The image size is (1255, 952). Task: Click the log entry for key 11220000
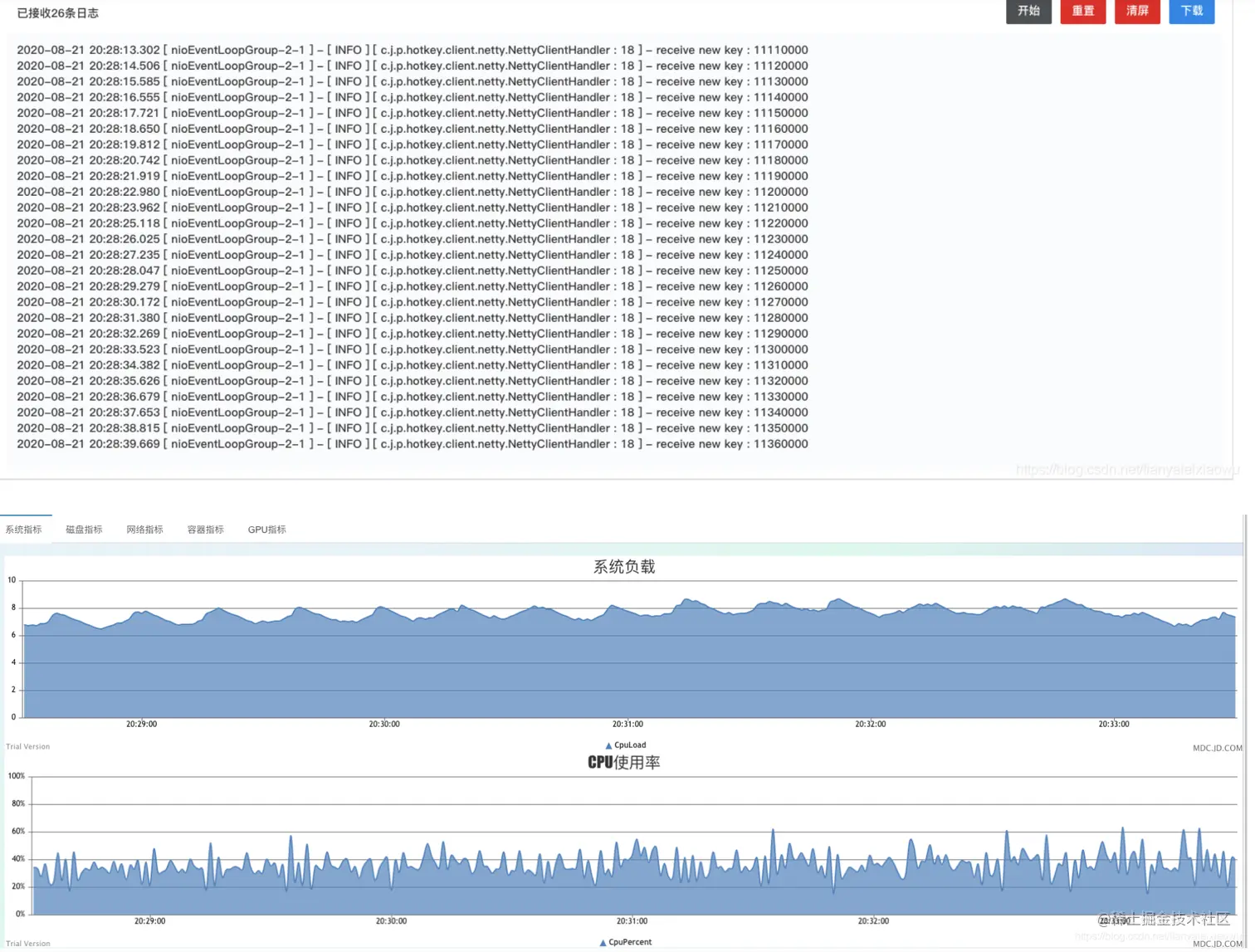pyautogui.click(x=413, y=223)
